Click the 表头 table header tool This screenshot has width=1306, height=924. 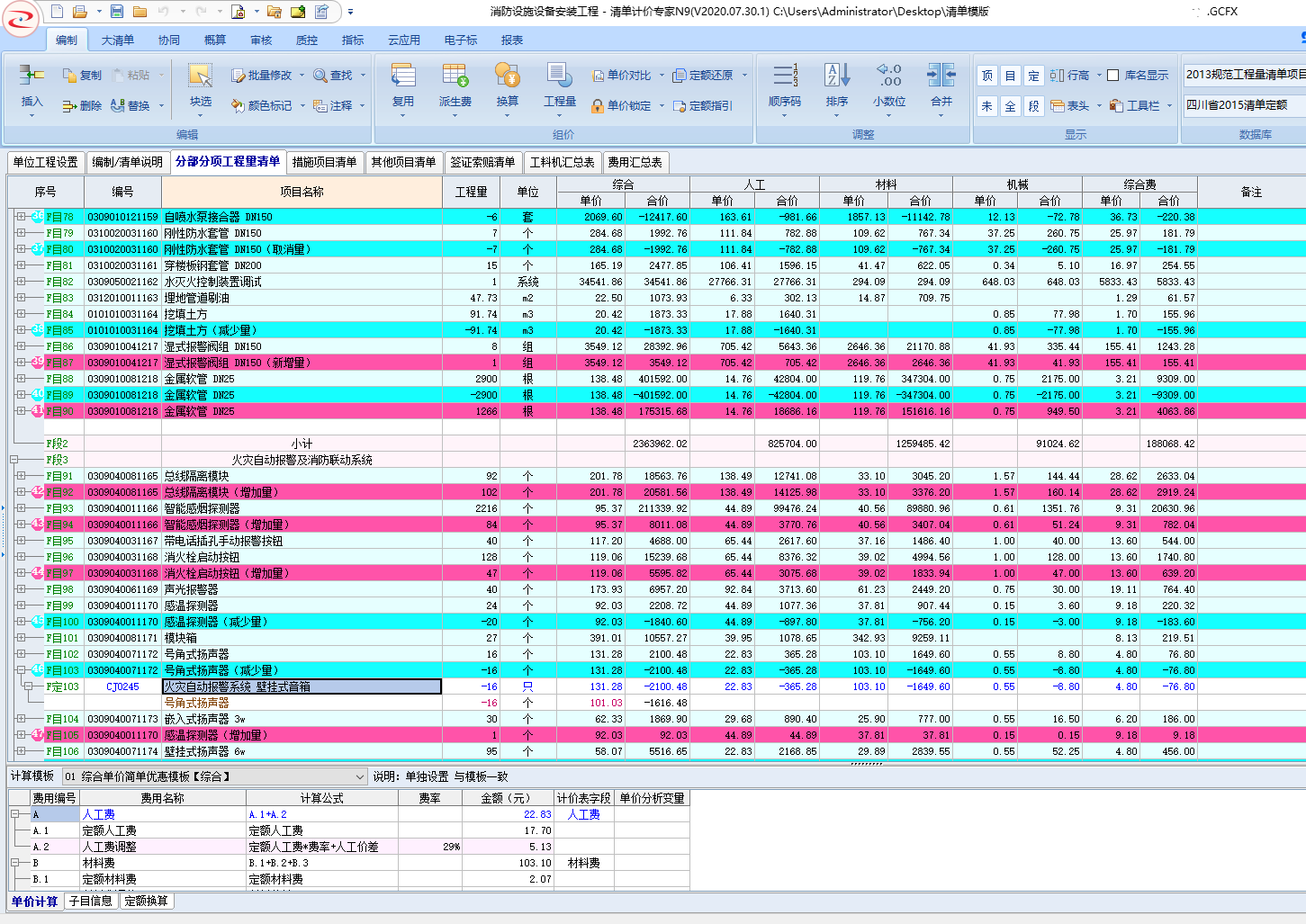pos(1070,105)
